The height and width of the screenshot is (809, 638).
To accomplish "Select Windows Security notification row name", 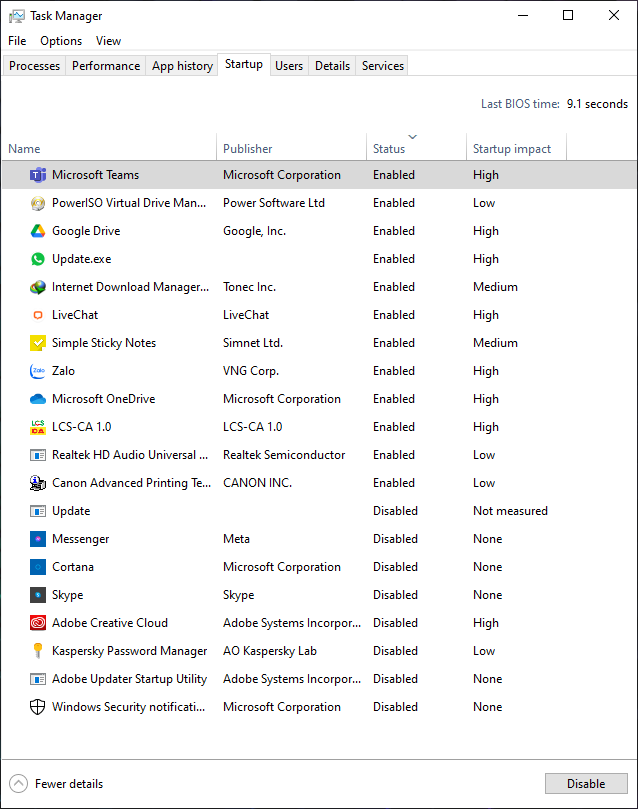I will click(x=128, y=707).
